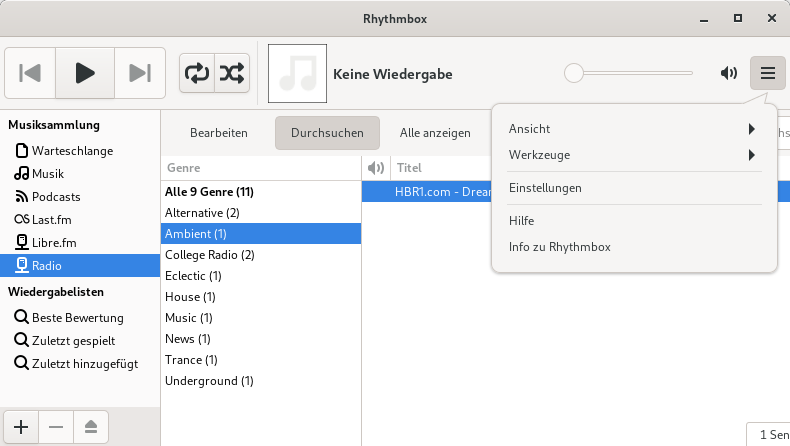The height and width of the screenshot is (446, 790).
Task: Select the HBR1.com station row
Action: click(427, 192)
